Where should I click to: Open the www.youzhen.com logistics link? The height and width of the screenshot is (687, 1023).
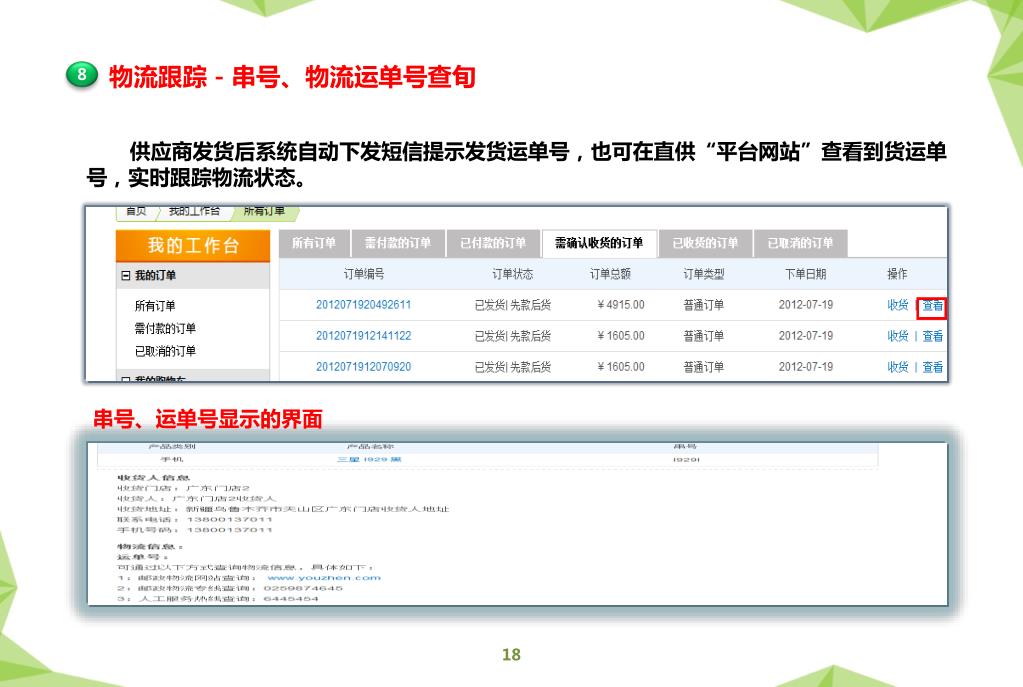[324, 578]
